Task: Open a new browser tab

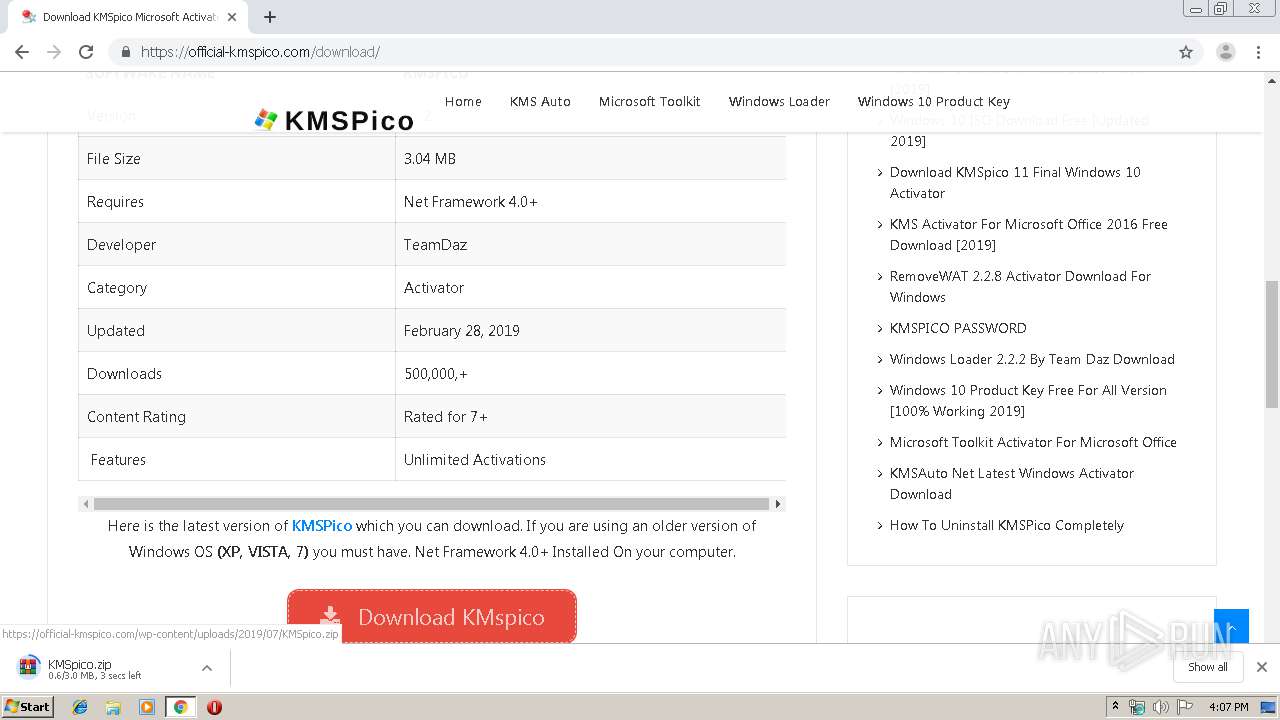Action: (270, 17)
